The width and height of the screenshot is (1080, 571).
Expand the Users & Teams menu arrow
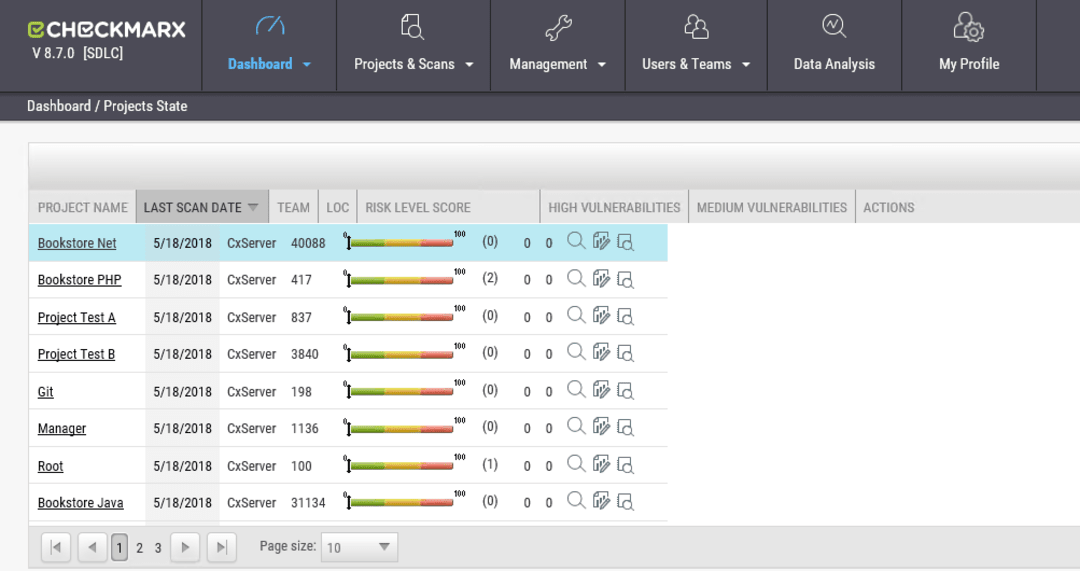746,65
